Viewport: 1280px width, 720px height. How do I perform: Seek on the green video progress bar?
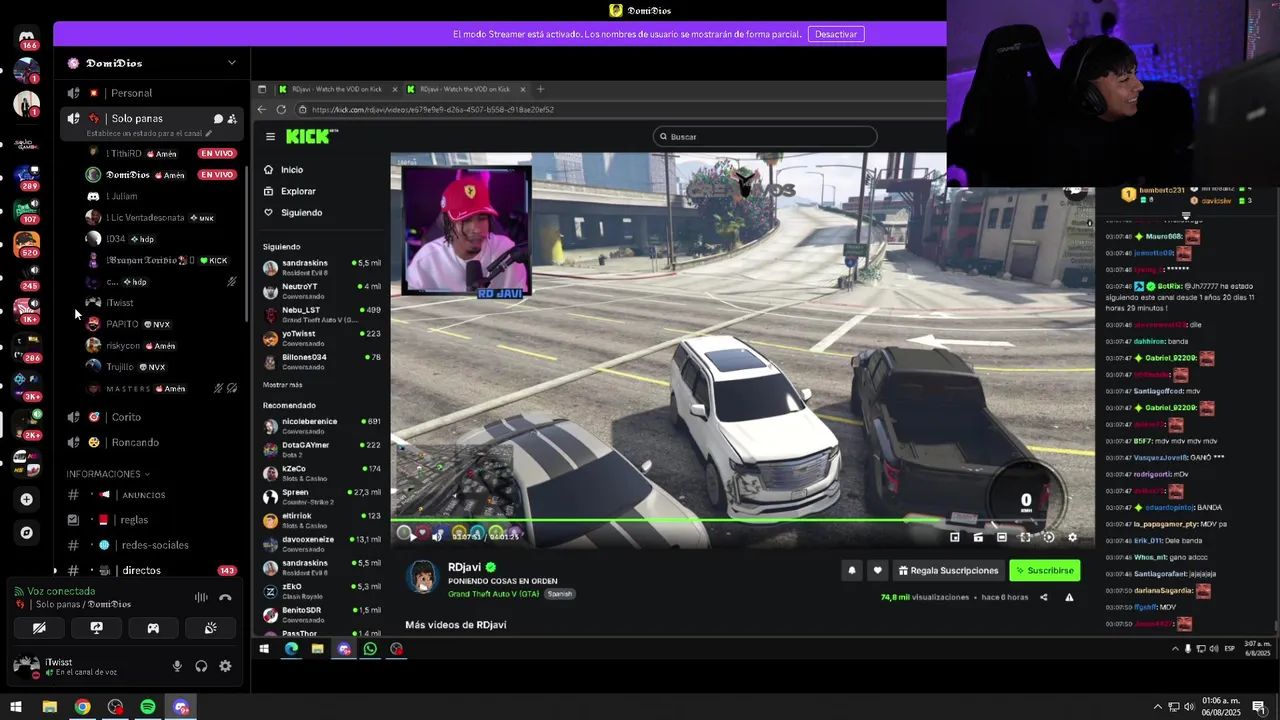pos(742,521)
